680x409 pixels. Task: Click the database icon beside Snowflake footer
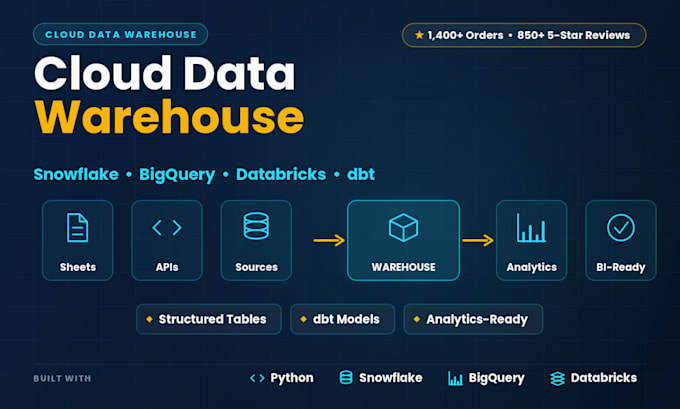pos(346,377)
